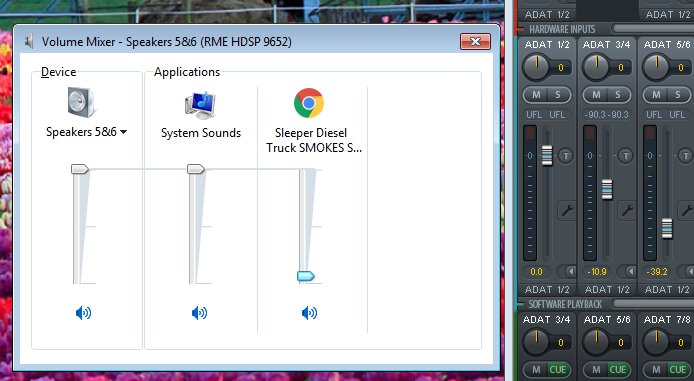Click Software Playback ADAT 5/6 channel name
The width and height of the screenshot is (694, 381).
point(607,319)
